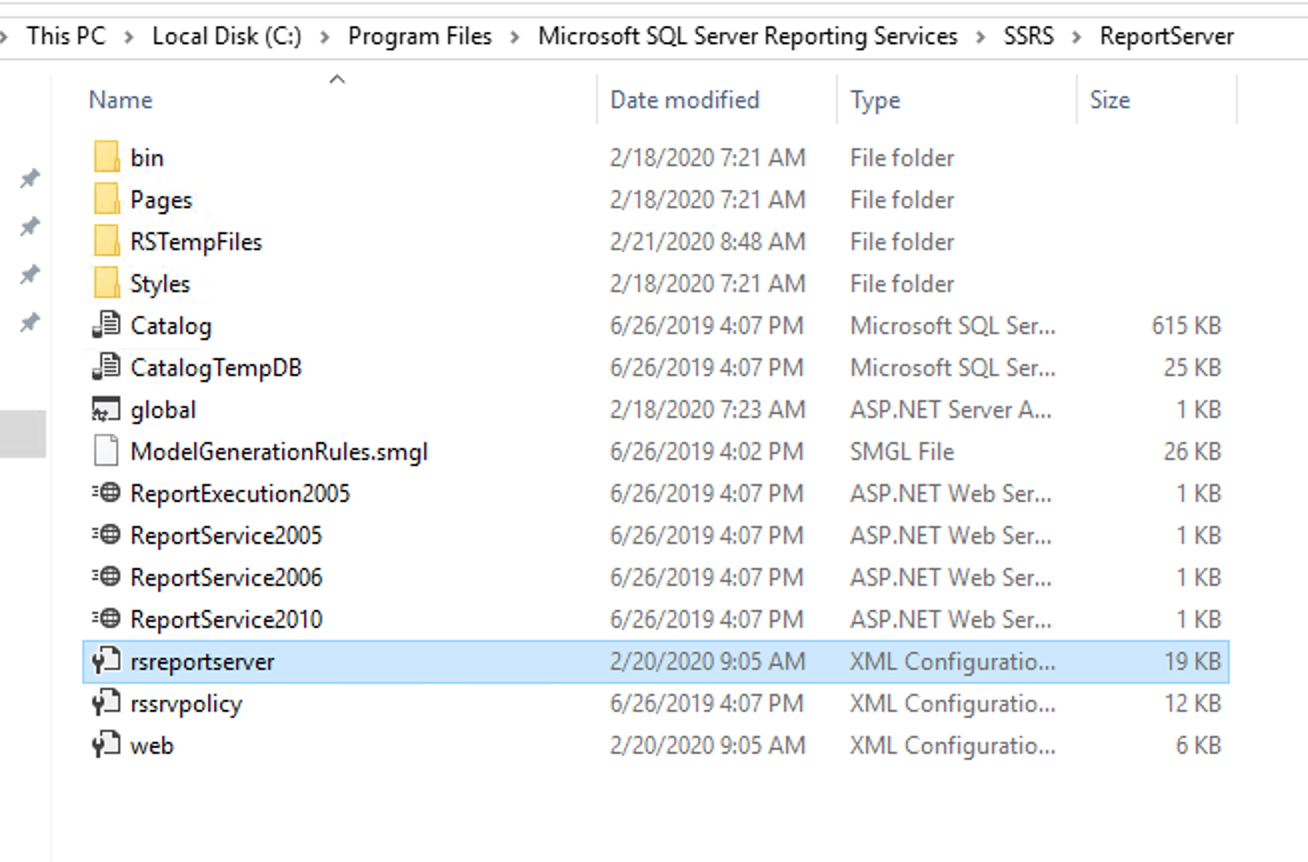Expand the chevron after Program Files

(515, 37)
